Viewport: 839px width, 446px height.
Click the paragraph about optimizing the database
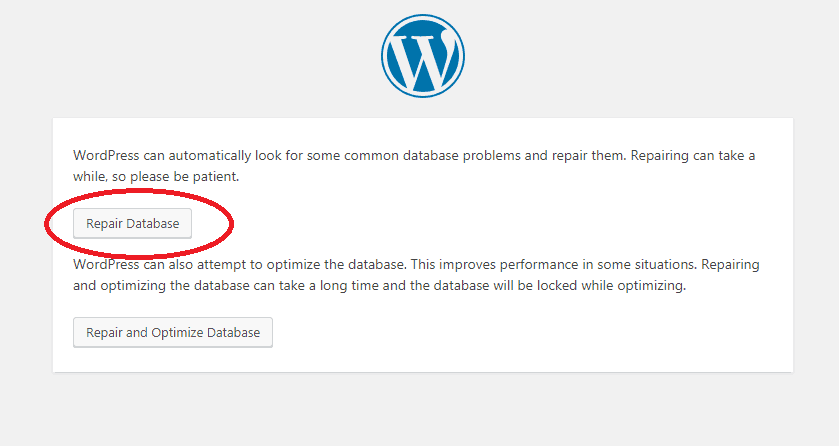[416, 275]
